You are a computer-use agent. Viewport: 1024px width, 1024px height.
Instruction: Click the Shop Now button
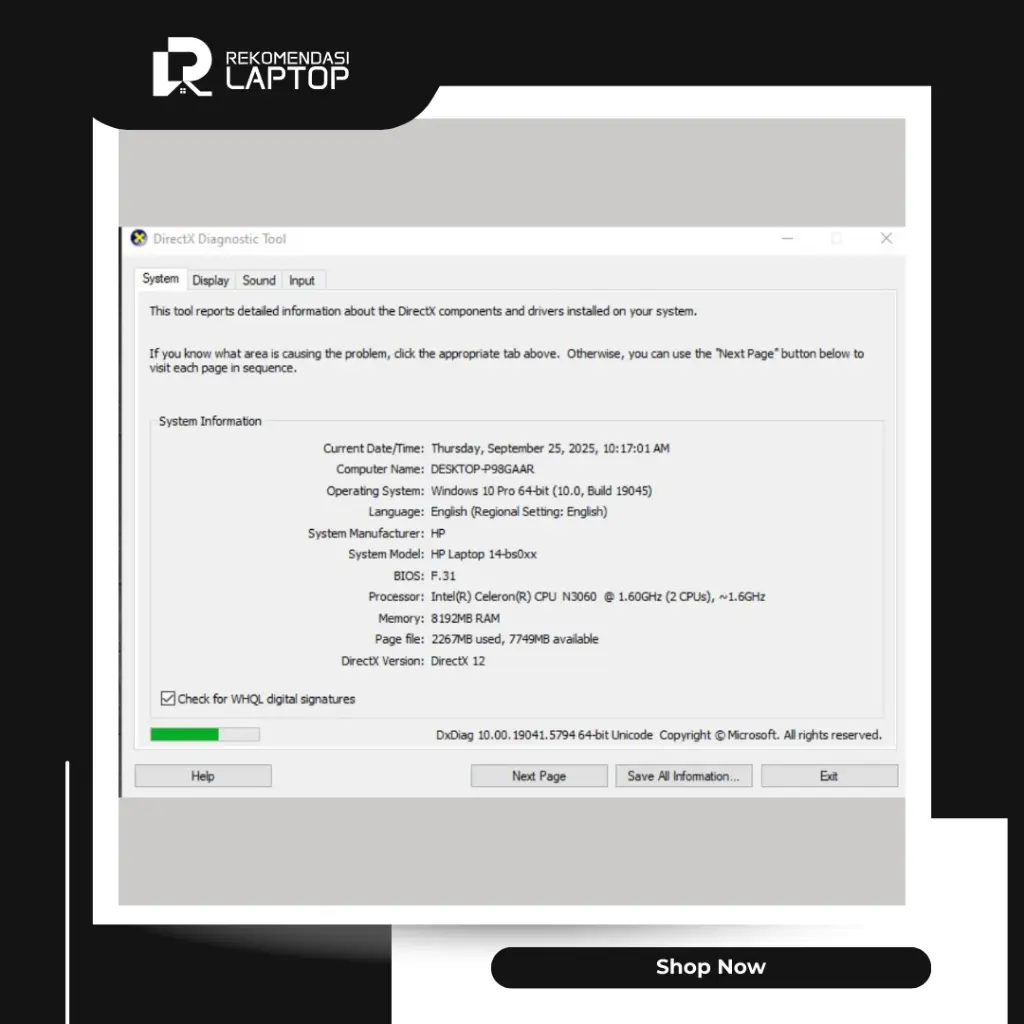710,967
